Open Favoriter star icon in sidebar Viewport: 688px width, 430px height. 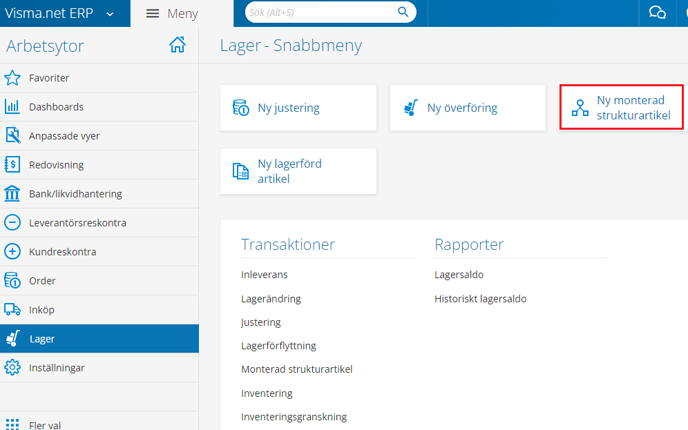coord(12,78)
